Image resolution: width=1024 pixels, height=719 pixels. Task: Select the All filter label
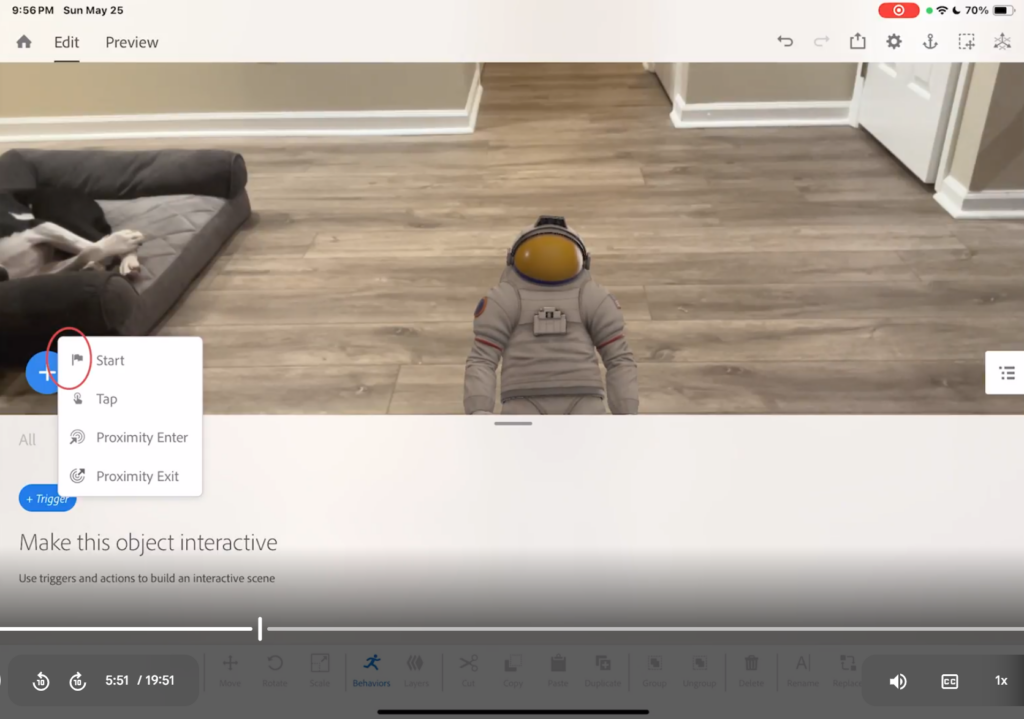pyautogui.click(x=27, y=439)
